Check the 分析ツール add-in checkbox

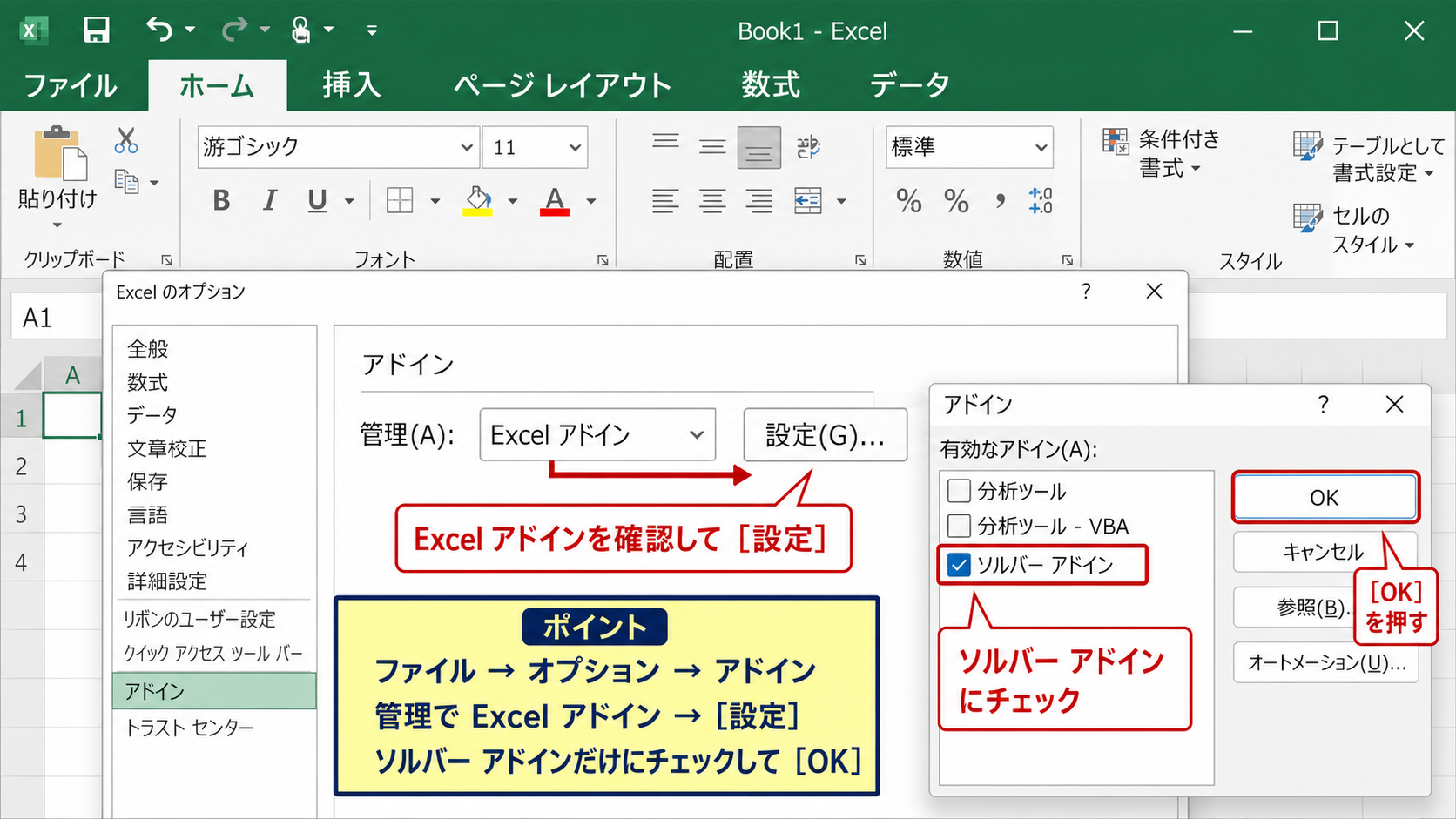[959, 491]
